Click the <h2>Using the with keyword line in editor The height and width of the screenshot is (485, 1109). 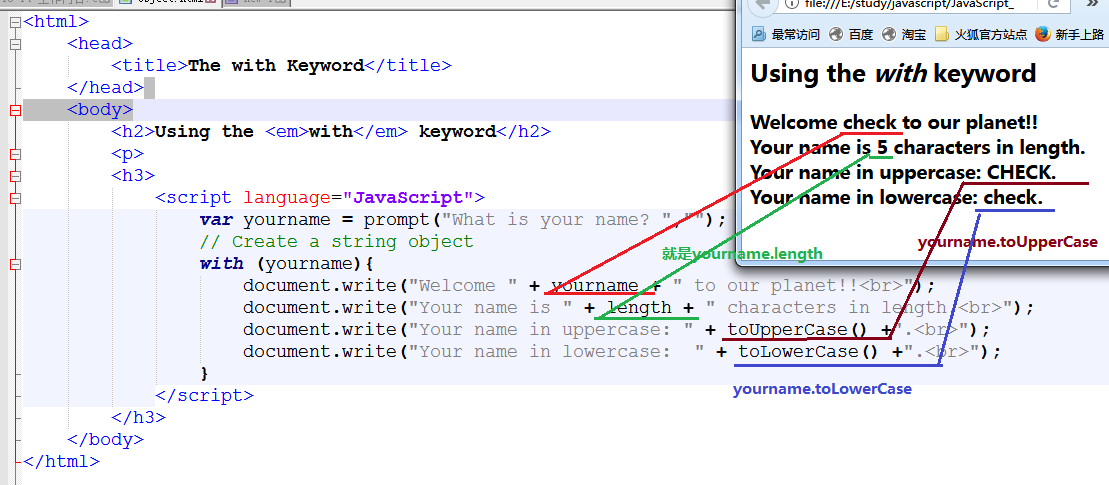tap(330, 132)
